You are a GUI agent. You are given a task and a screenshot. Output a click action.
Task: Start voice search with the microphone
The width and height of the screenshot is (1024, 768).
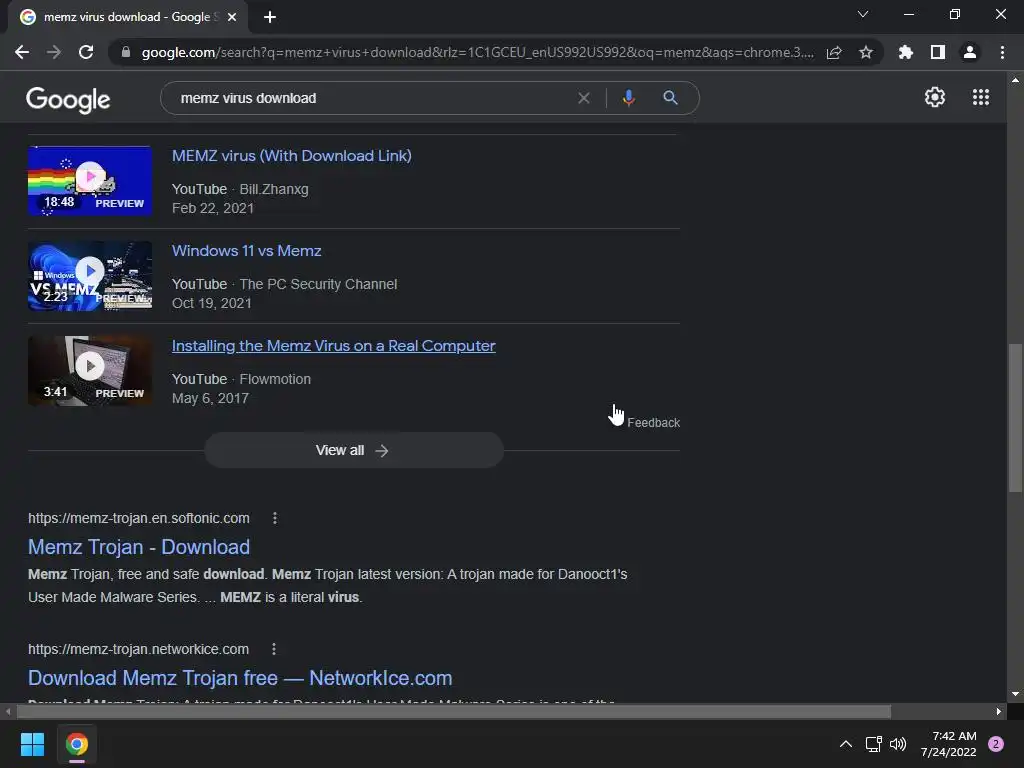pos(628,98)
